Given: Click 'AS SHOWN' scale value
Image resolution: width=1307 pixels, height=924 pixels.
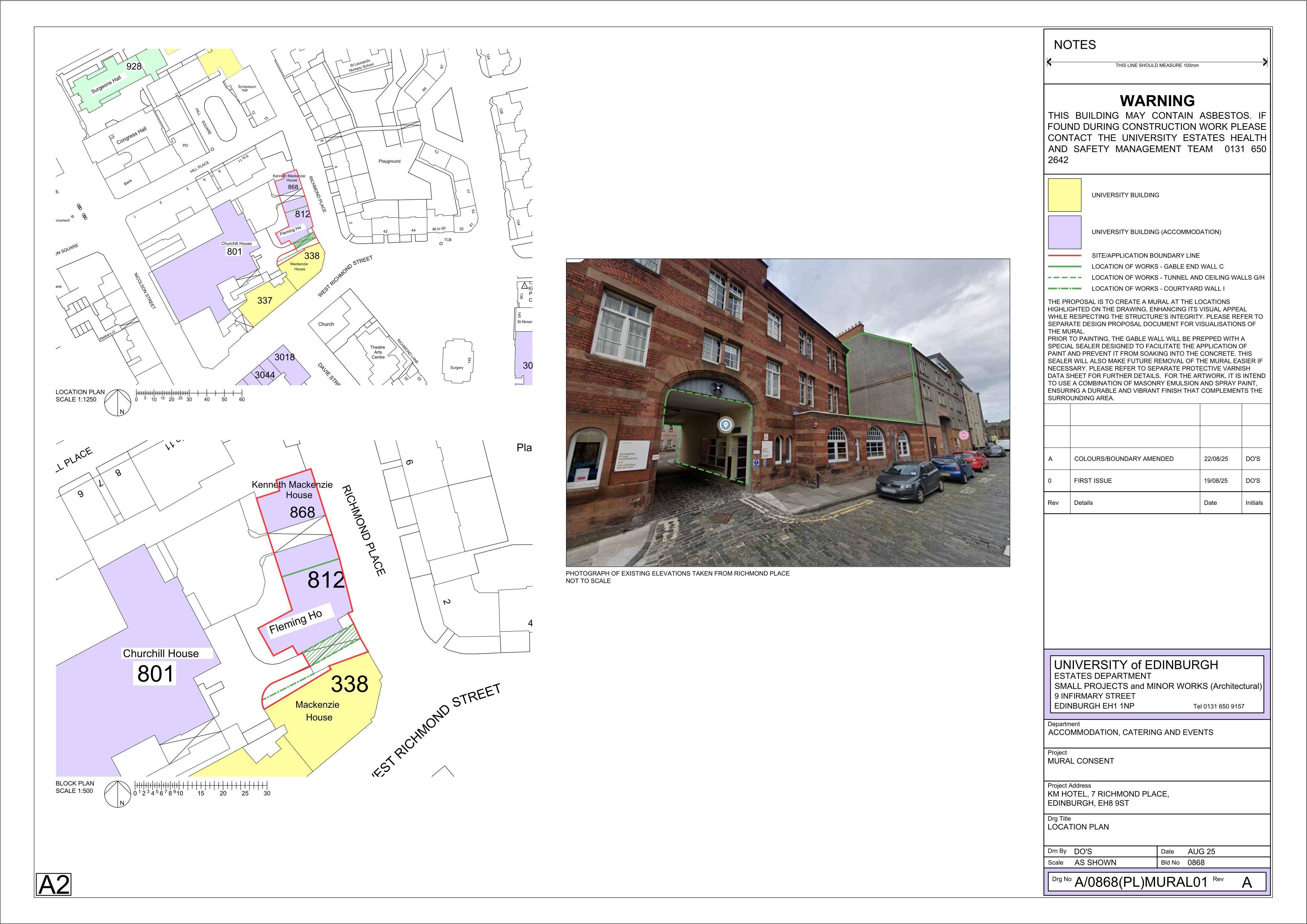Looking at the screenshot, I should 1095,862.
